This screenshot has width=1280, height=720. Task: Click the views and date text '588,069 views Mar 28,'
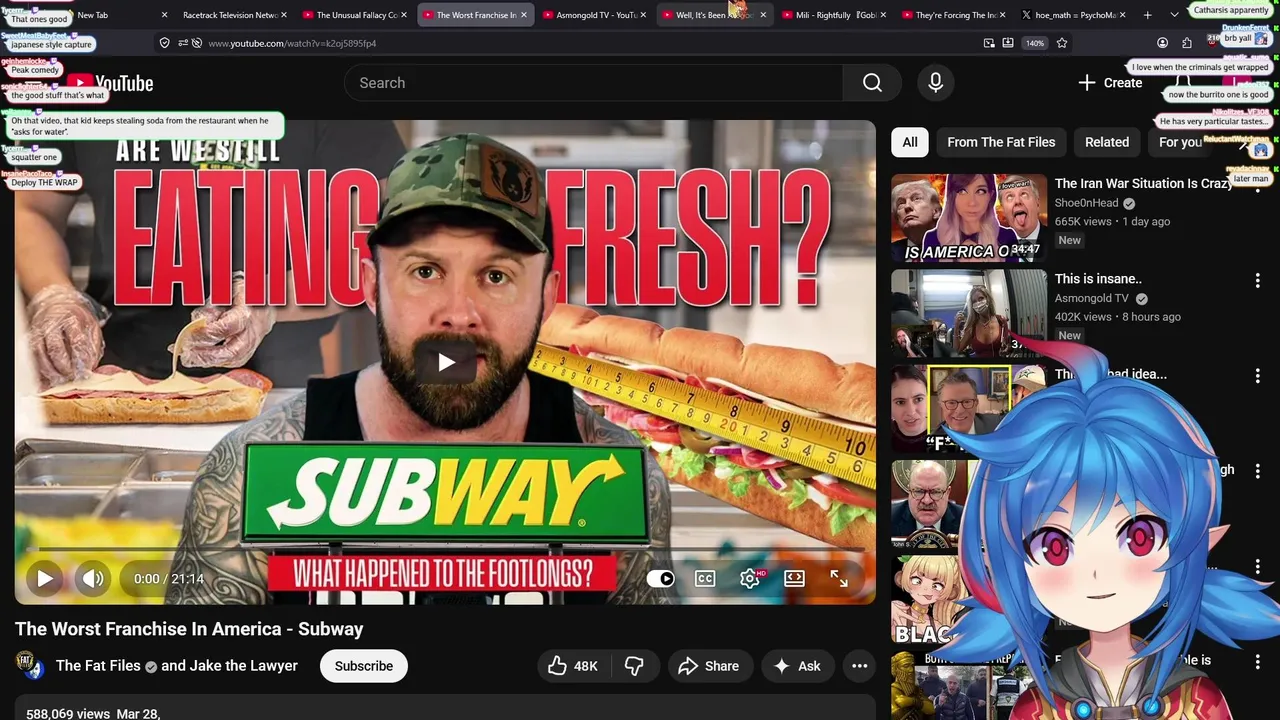(93, 714)
